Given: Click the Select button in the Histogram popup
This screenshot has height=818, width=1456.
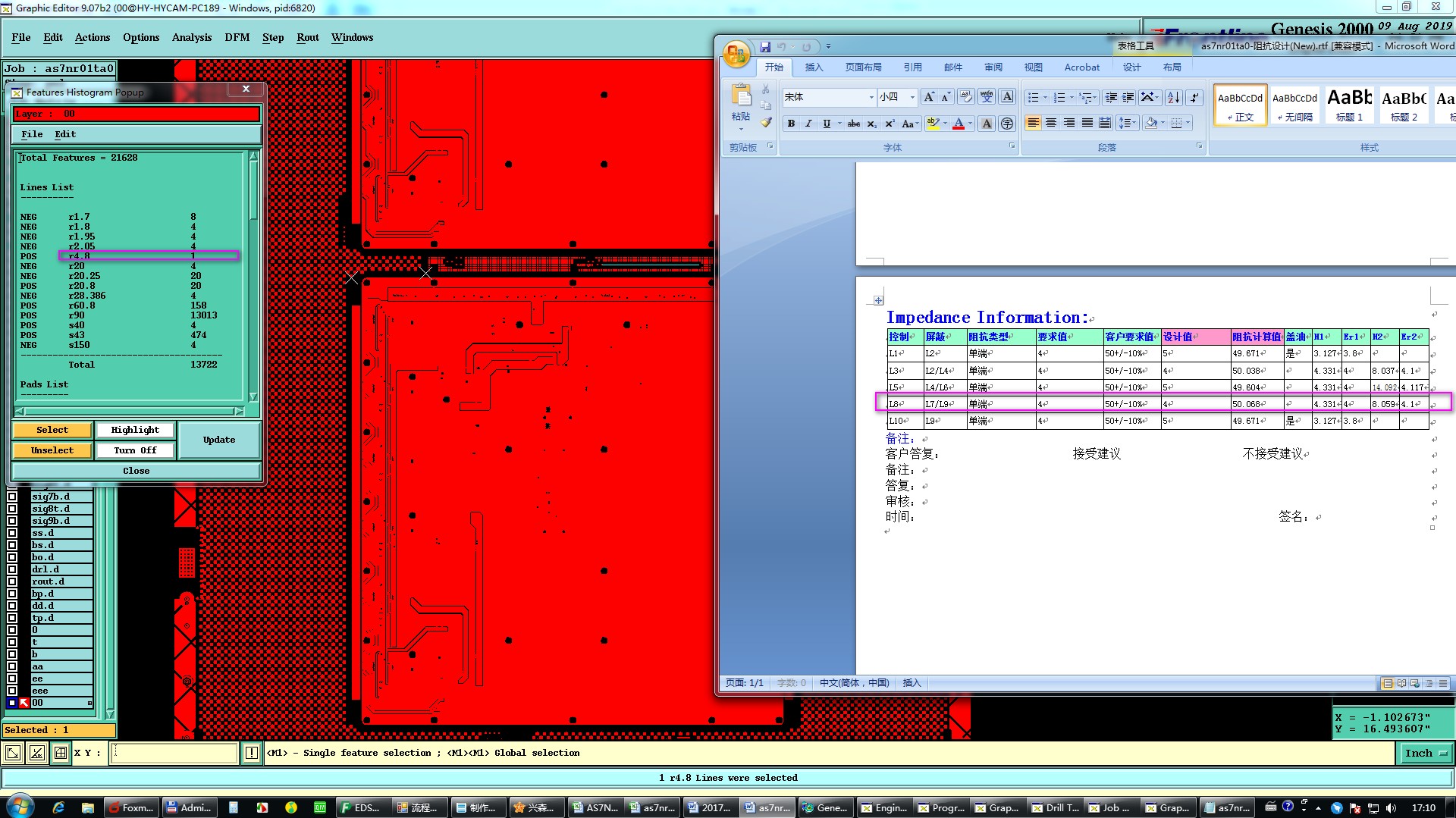Looking at the screenshot, I should (52, 430).
